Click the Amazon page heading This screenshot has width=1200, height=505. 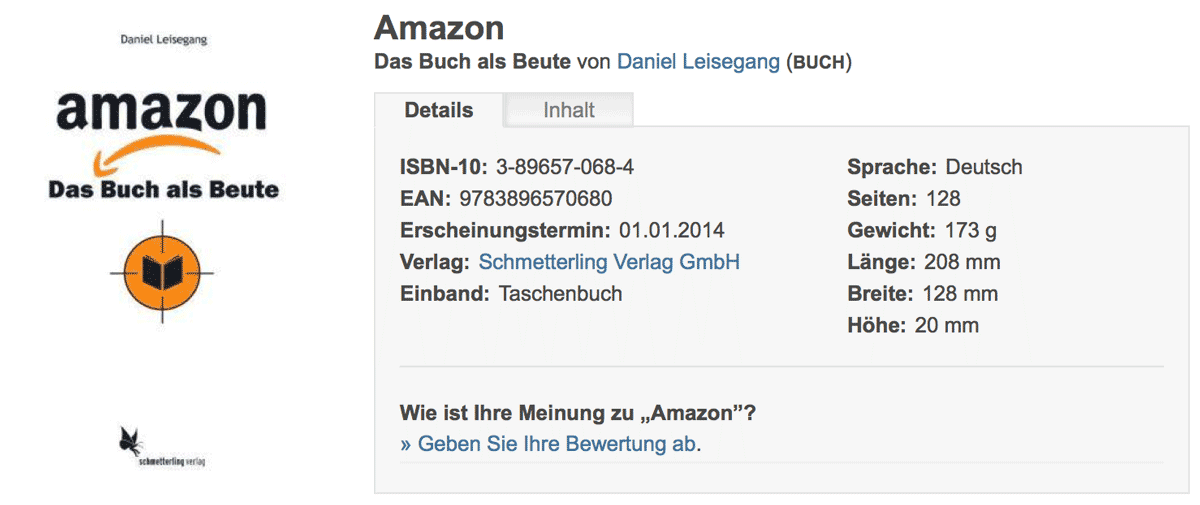[x=439, y=27]
